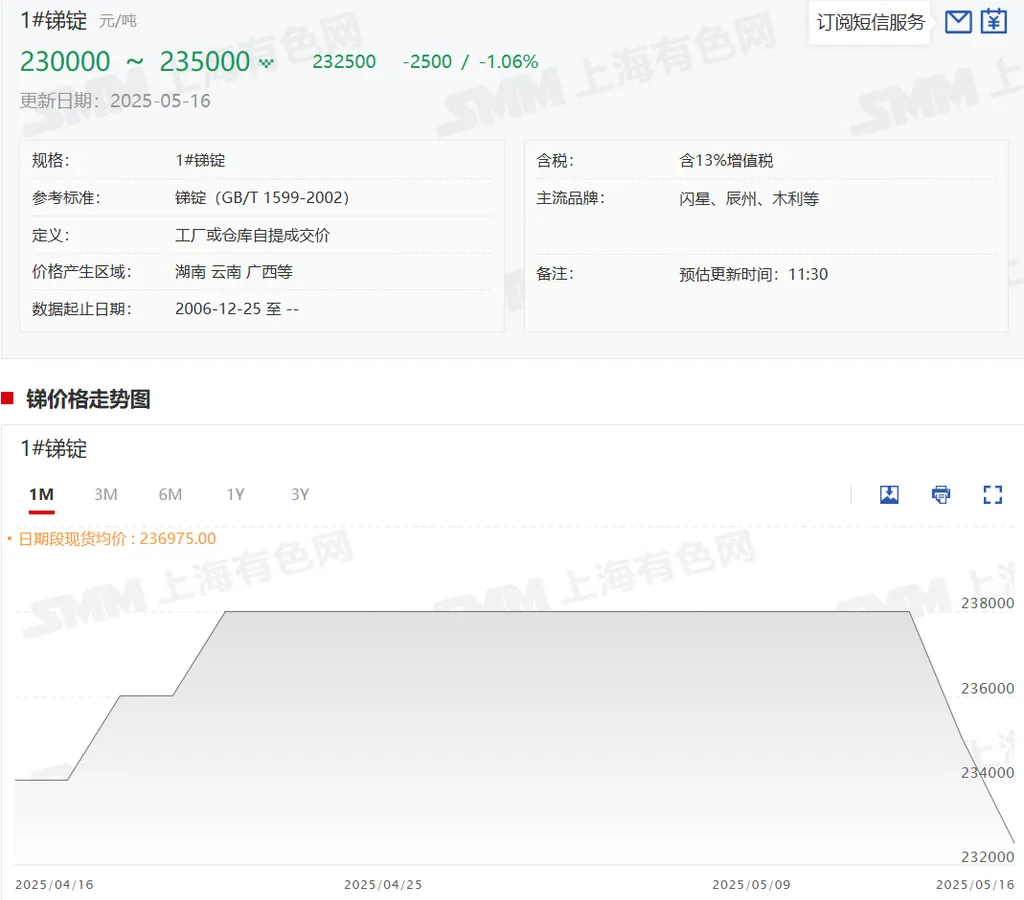The height and width of the screenshot is (900, 1024).
Task: Click the small icon after 235000
Action: pyautogui.click(x=266, y=63)
